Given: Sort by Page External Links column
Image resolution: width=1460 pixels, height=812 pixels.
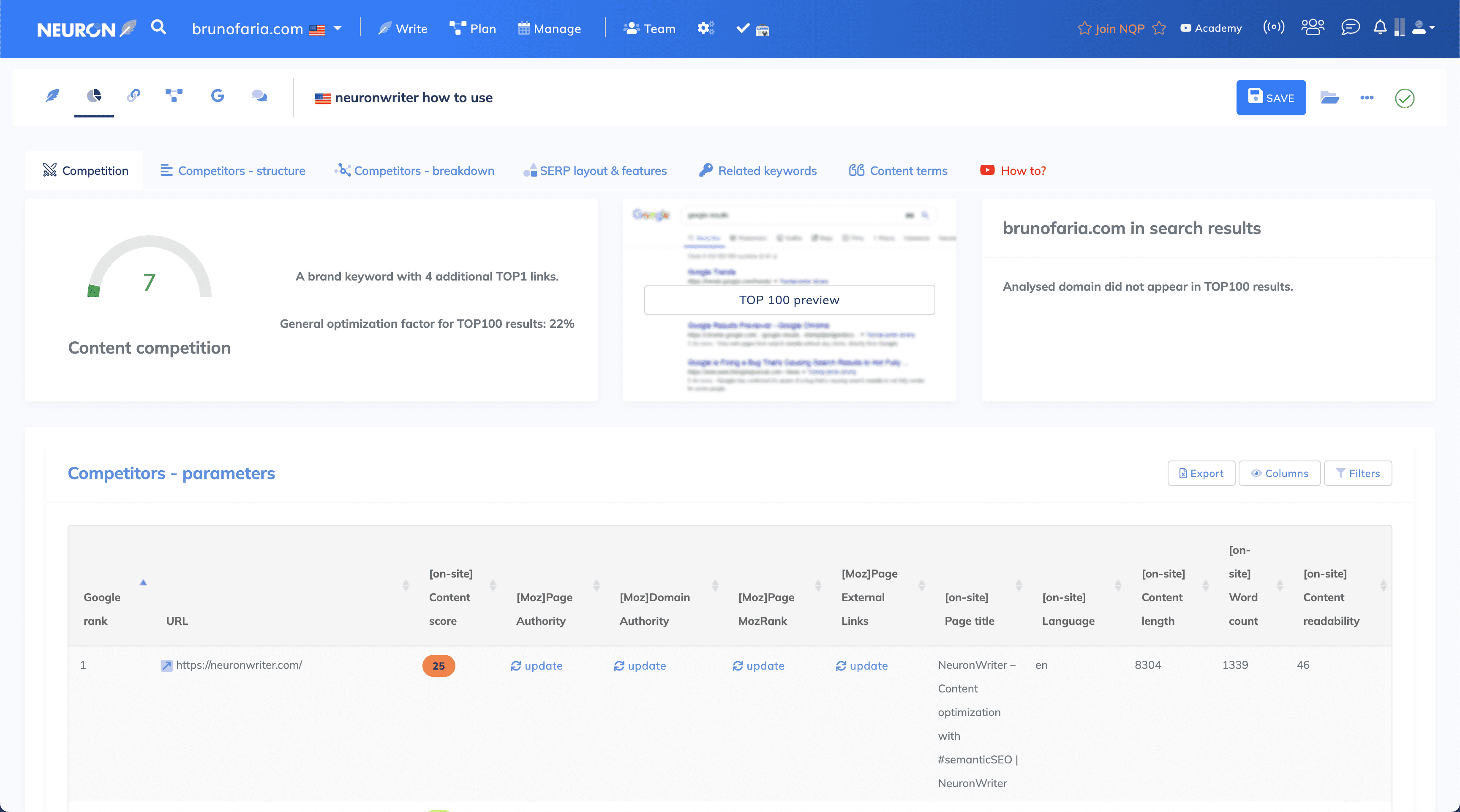Looking at the screenshot, I should coord(879,586).
